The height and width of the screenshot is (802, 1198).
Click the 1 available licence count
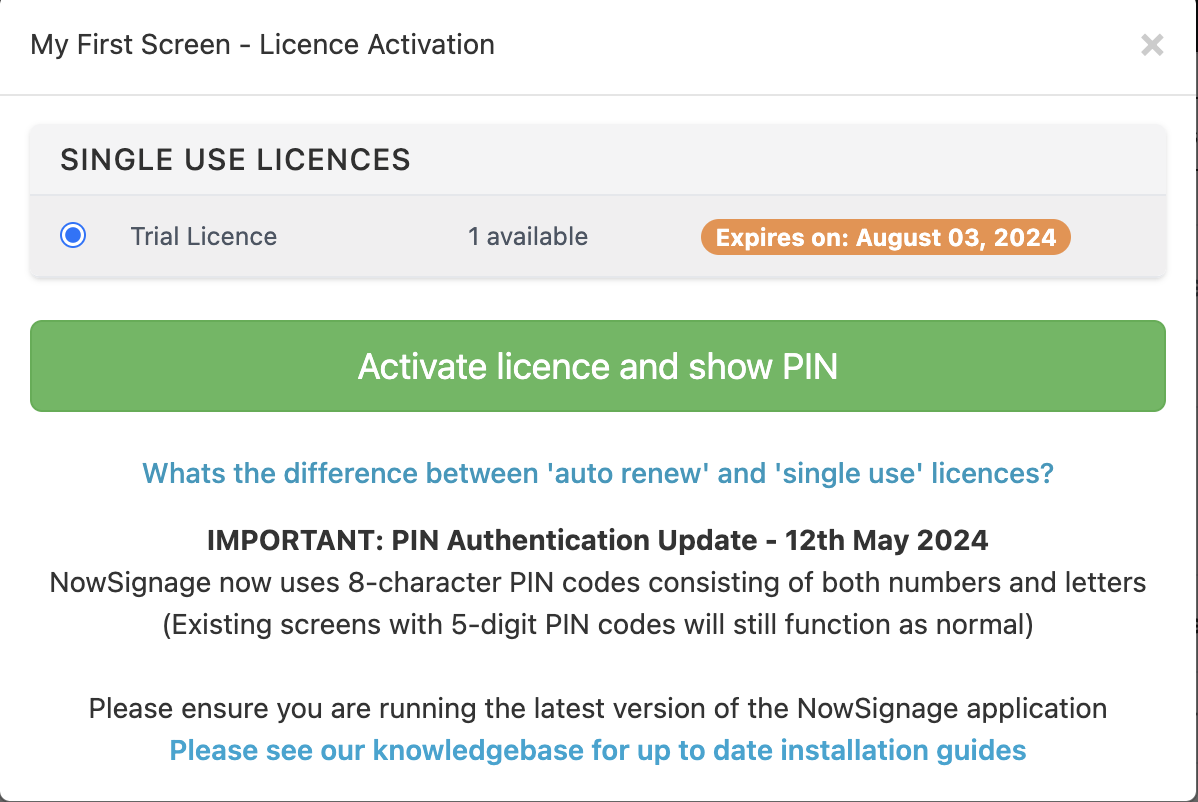[528, 236]
